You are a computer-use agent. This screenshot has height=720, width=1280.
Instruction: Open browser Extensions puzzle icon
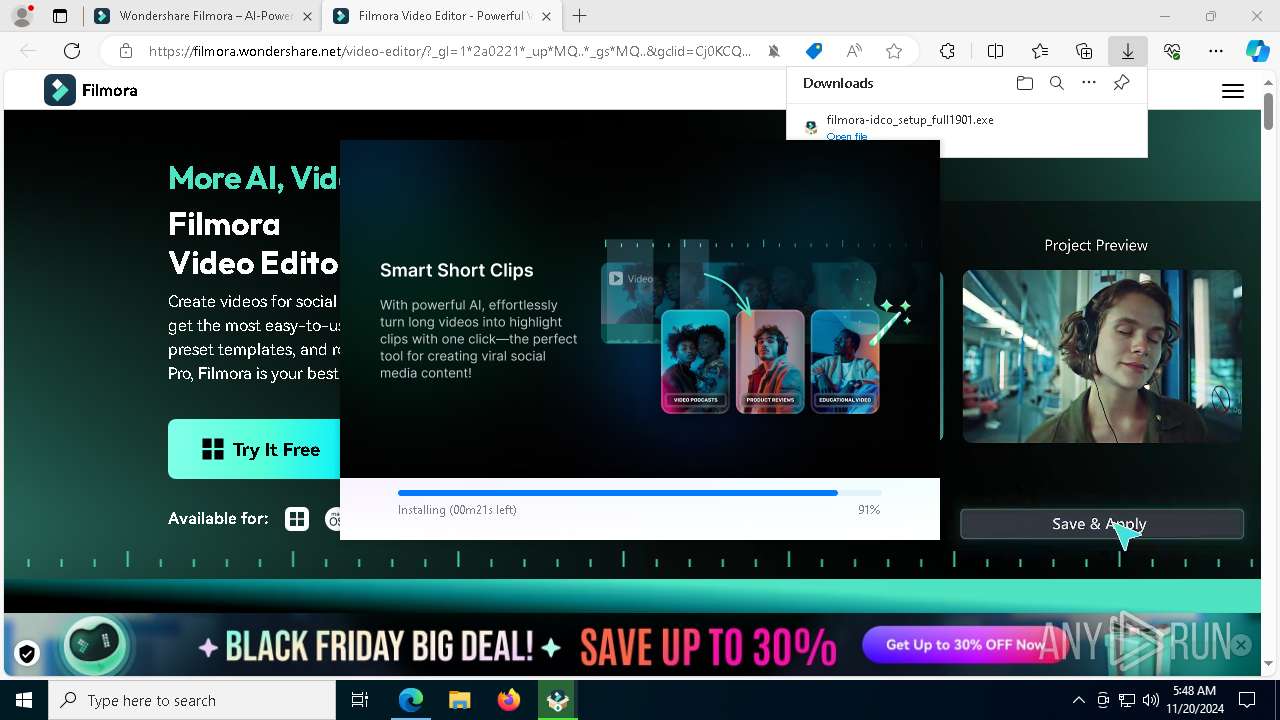pos(947,51)
